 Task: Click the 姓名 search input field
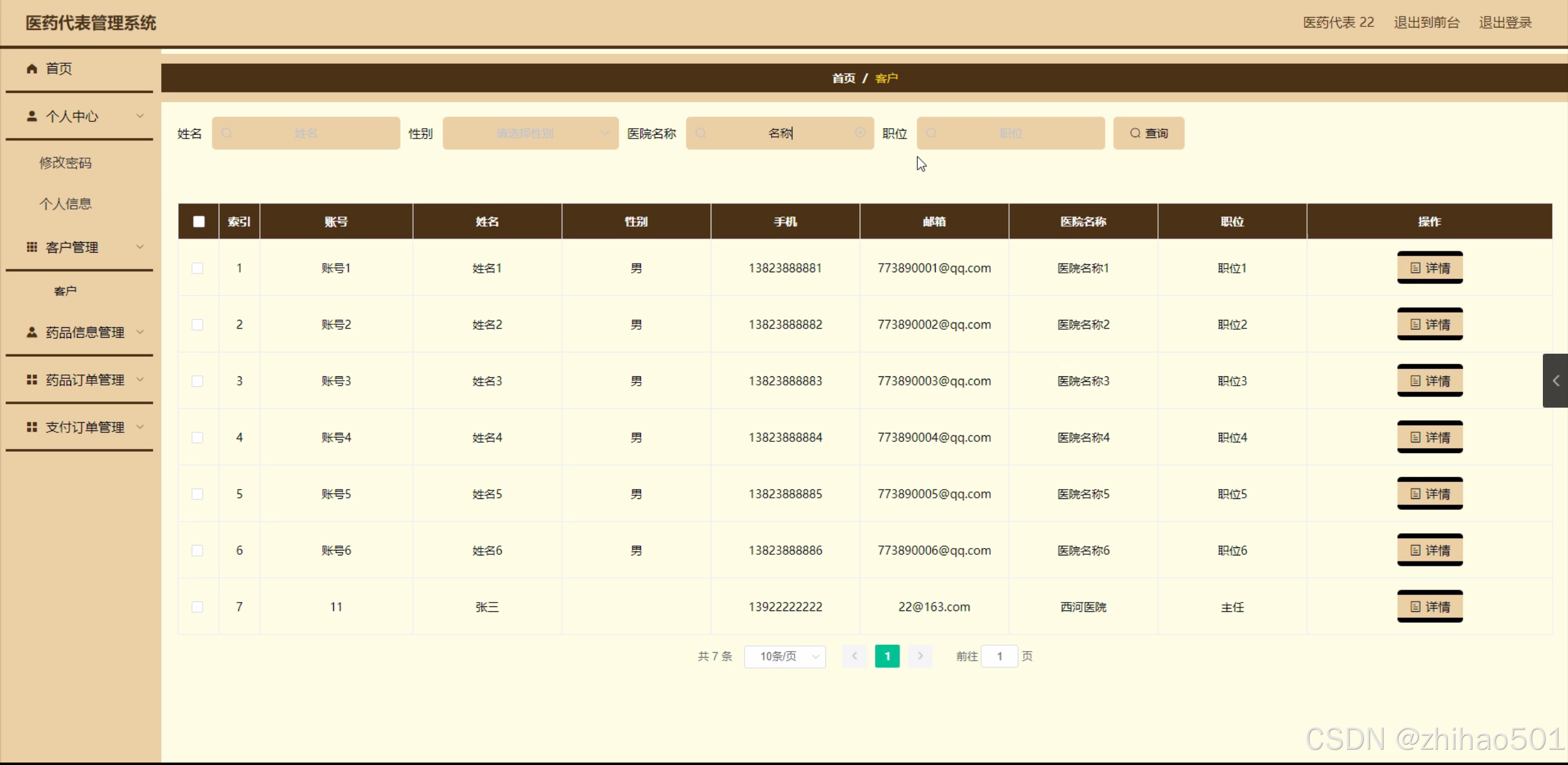pyautogui.click(x=306, y=133)
